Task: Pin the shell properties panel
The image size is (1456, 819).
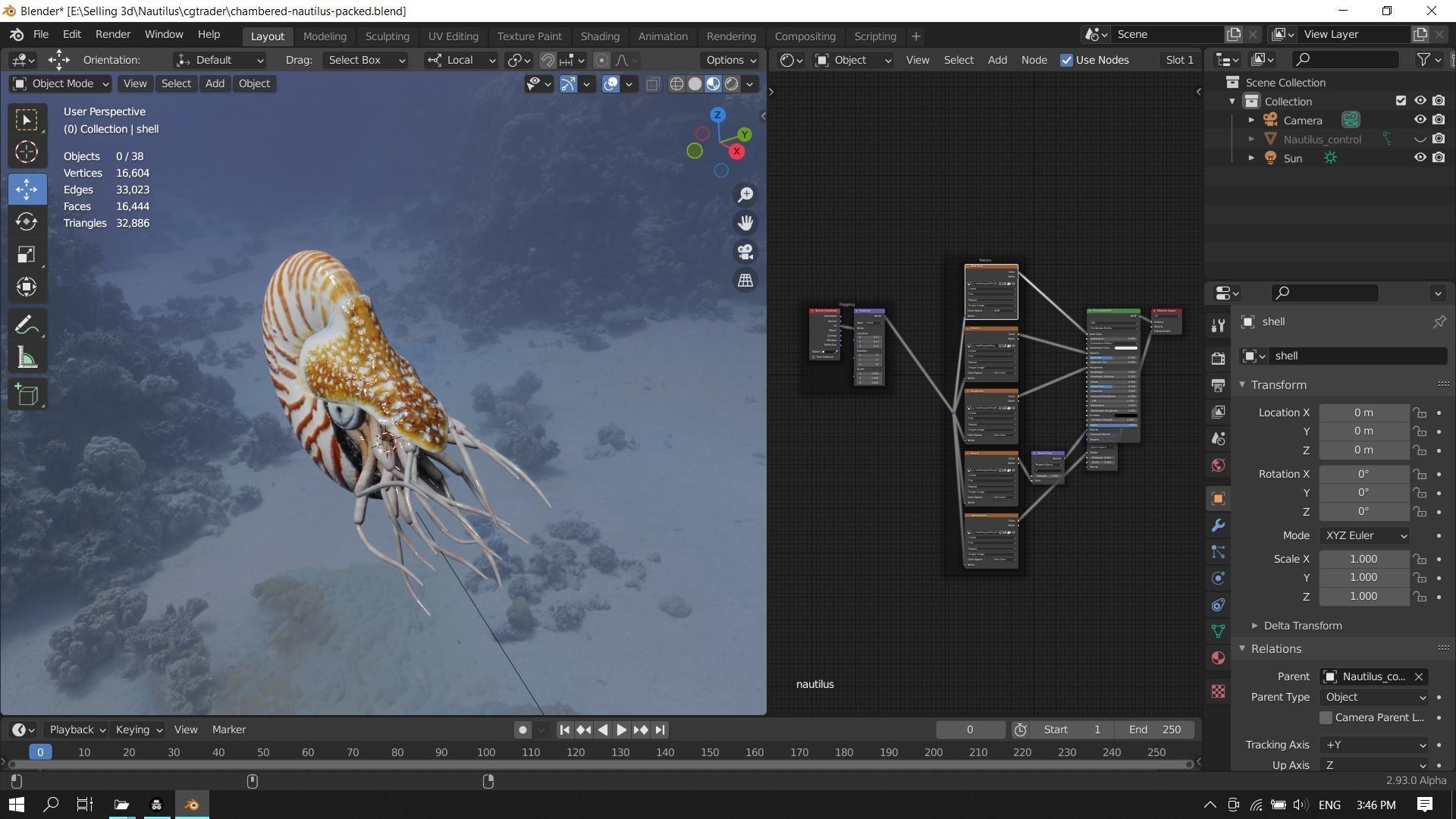Action: (x=1439, y=322)
